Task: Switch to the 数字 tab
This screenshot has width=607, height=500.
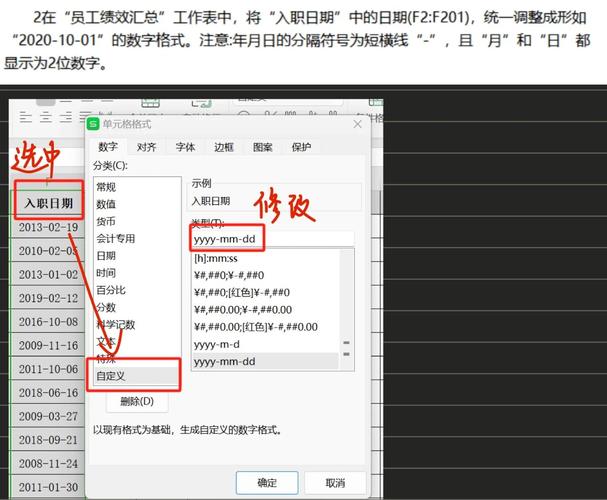Action: tap(108, 147)
